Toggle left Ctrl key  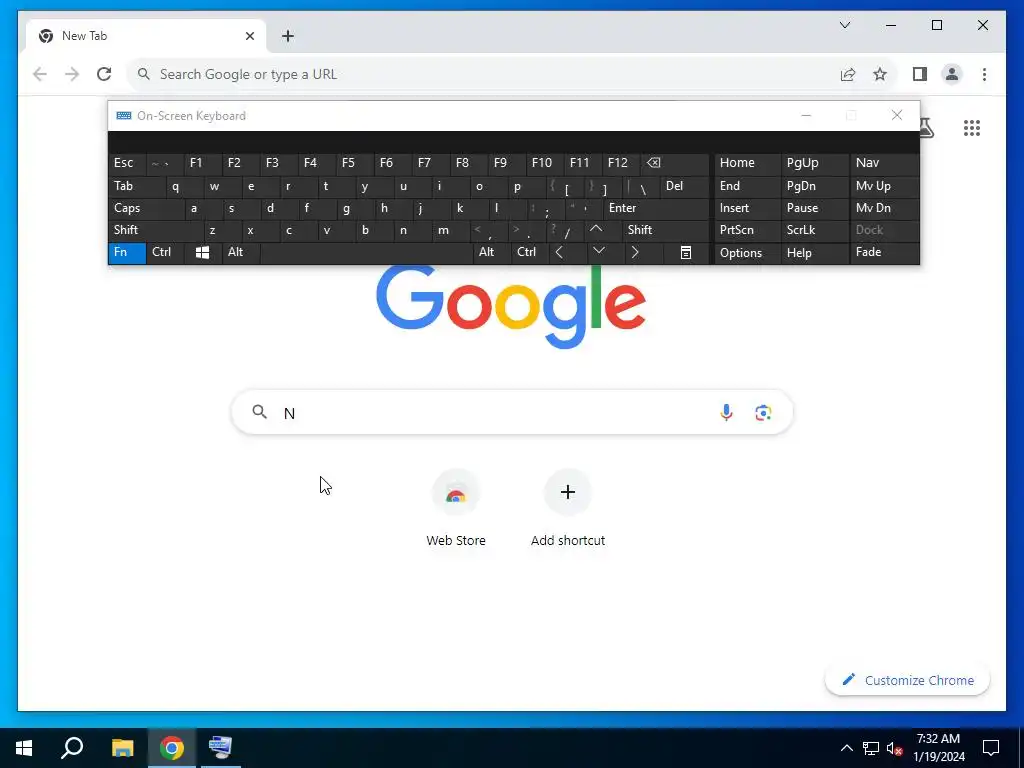[165, 253]
